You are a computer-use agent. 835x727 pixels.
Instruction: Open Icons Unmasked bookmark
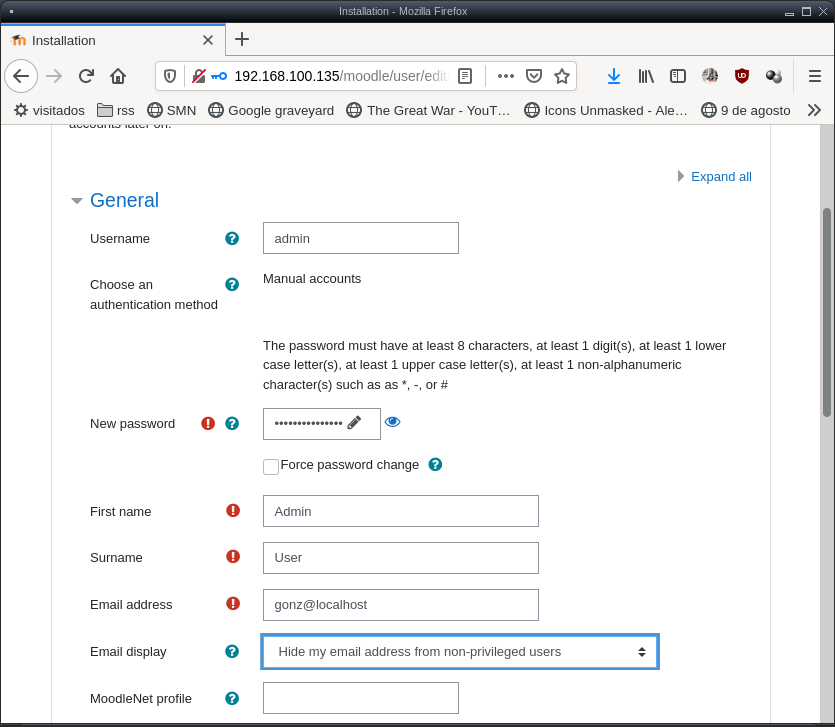coord(606,110)
